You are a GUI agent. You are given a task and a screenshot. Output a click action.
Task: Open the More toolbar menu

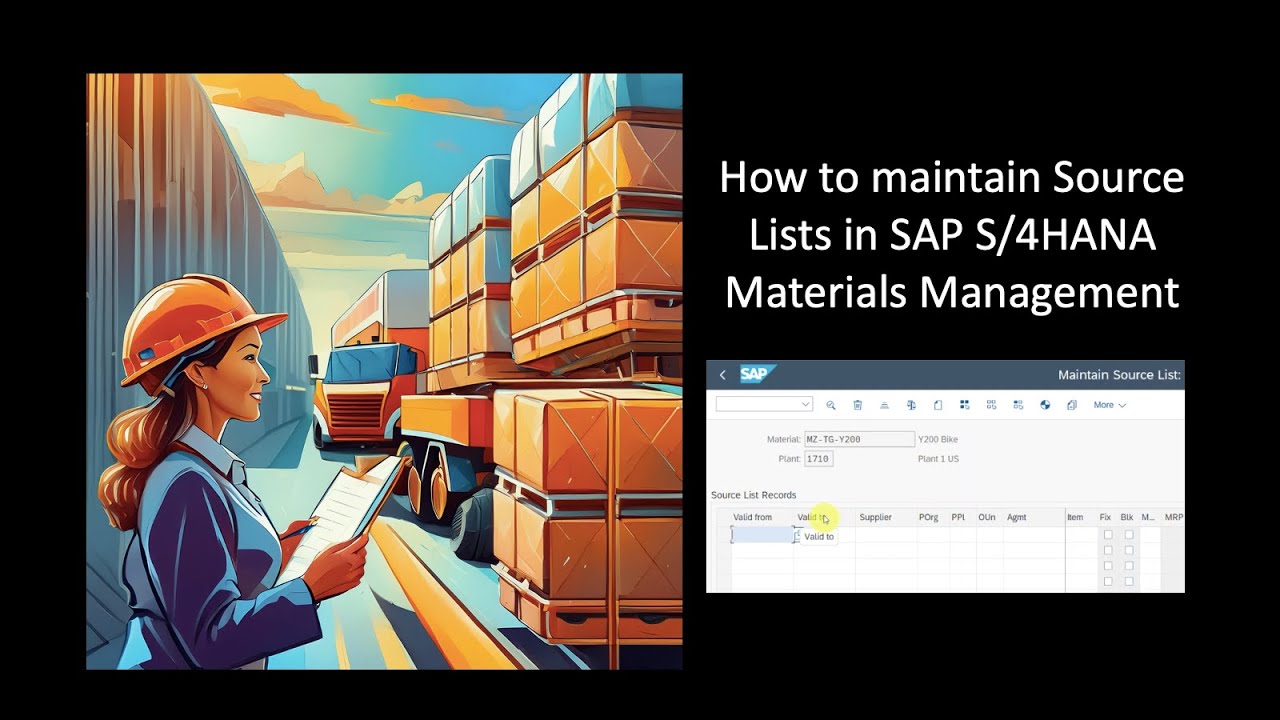(1109, 405)
